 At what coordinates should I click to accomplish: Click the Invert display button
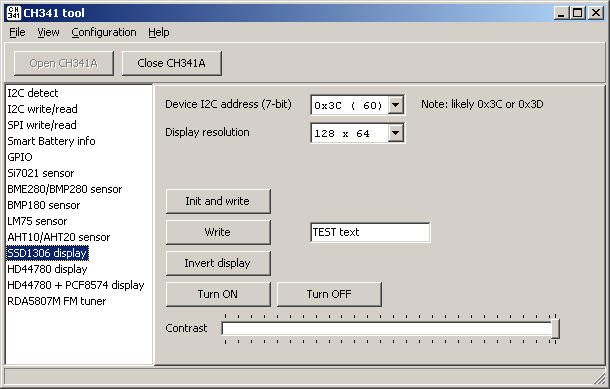[x=218, y=263]
